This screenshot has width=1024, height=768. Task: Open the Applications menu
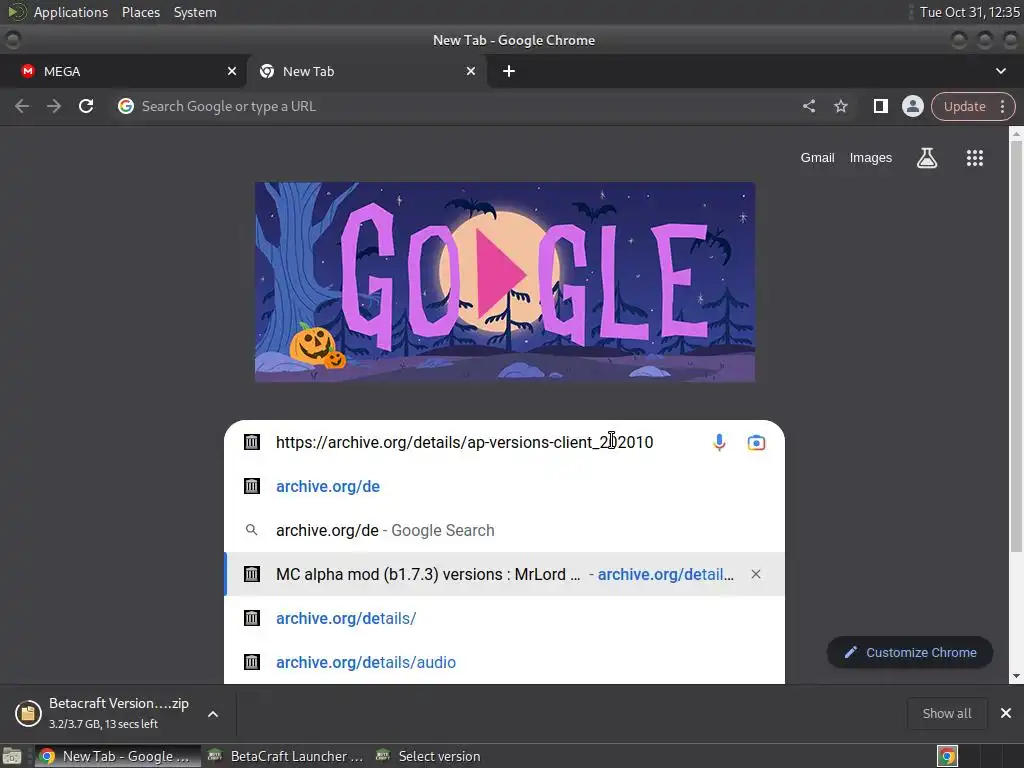[71, 12]
